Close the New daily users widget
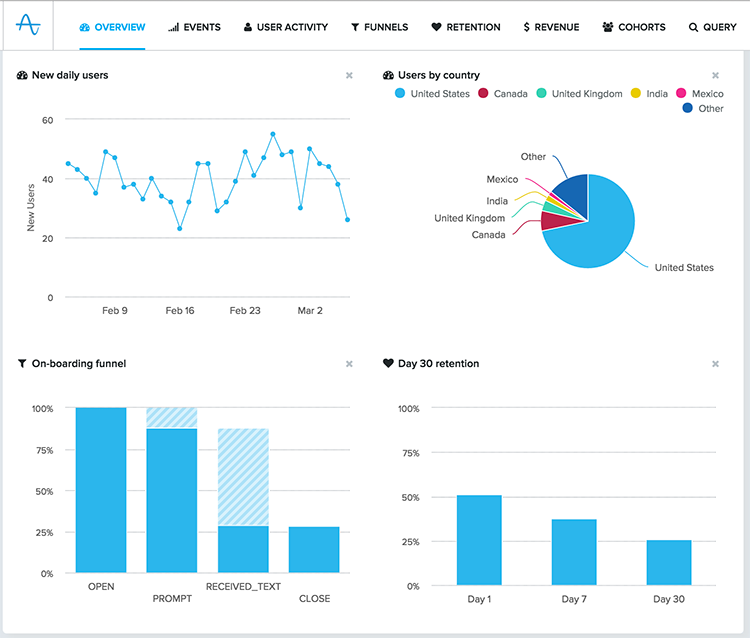The height and width of the screenshot is (638, 750). (349, 75)
